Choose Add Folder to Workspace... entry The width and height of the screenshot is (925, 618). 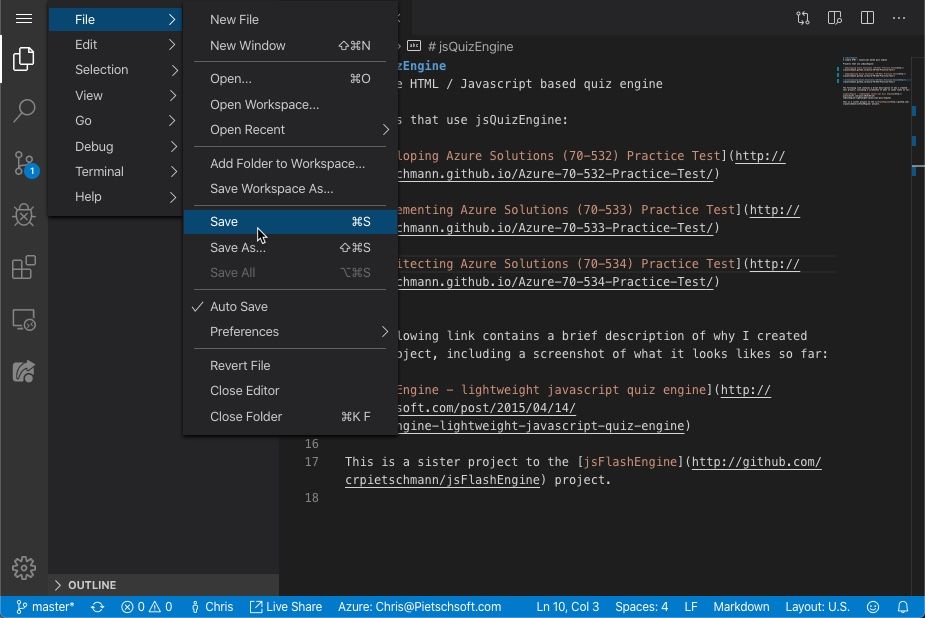290,163
